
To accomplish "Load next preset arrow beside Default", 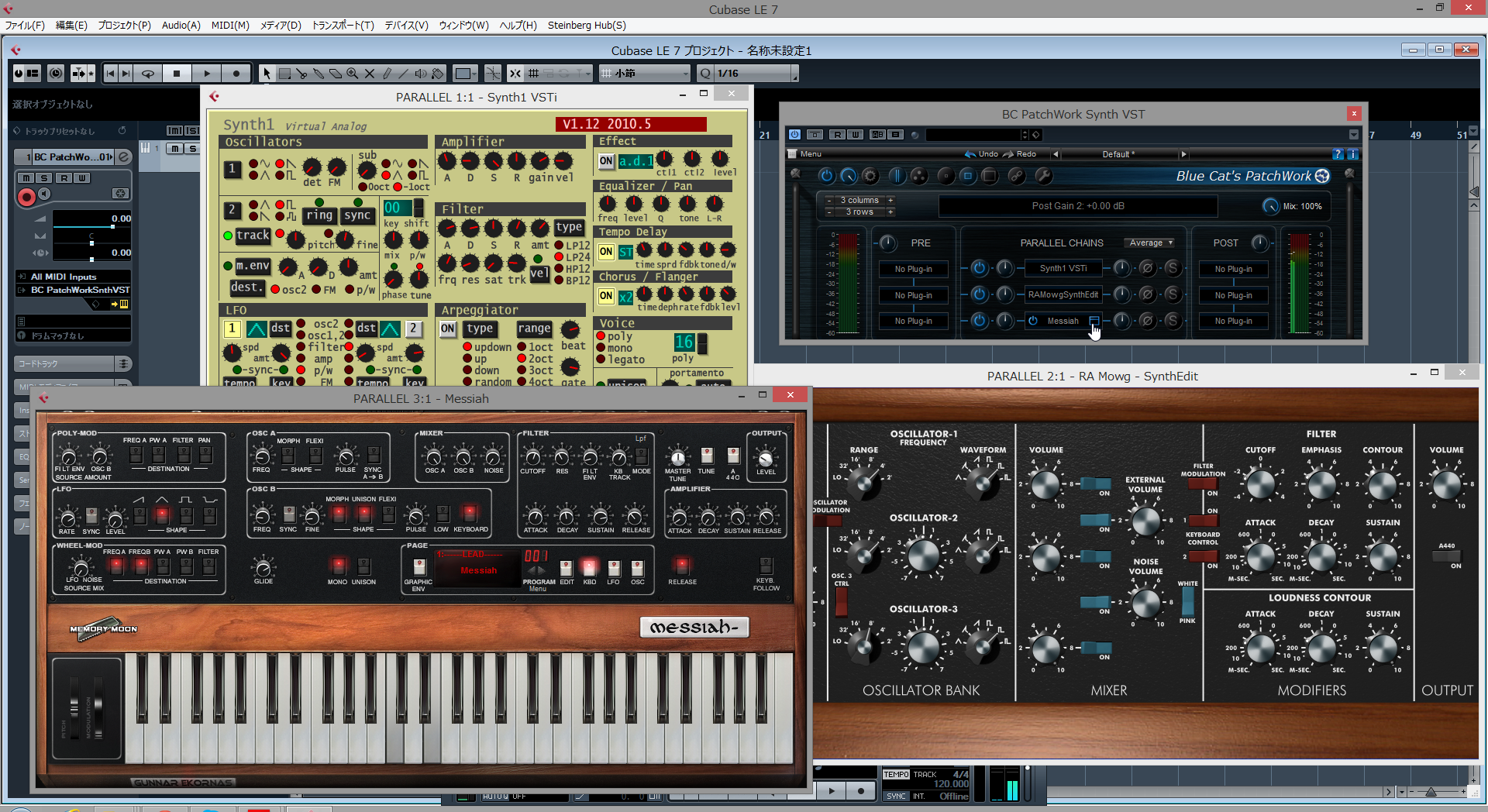I will point(1183,154).
